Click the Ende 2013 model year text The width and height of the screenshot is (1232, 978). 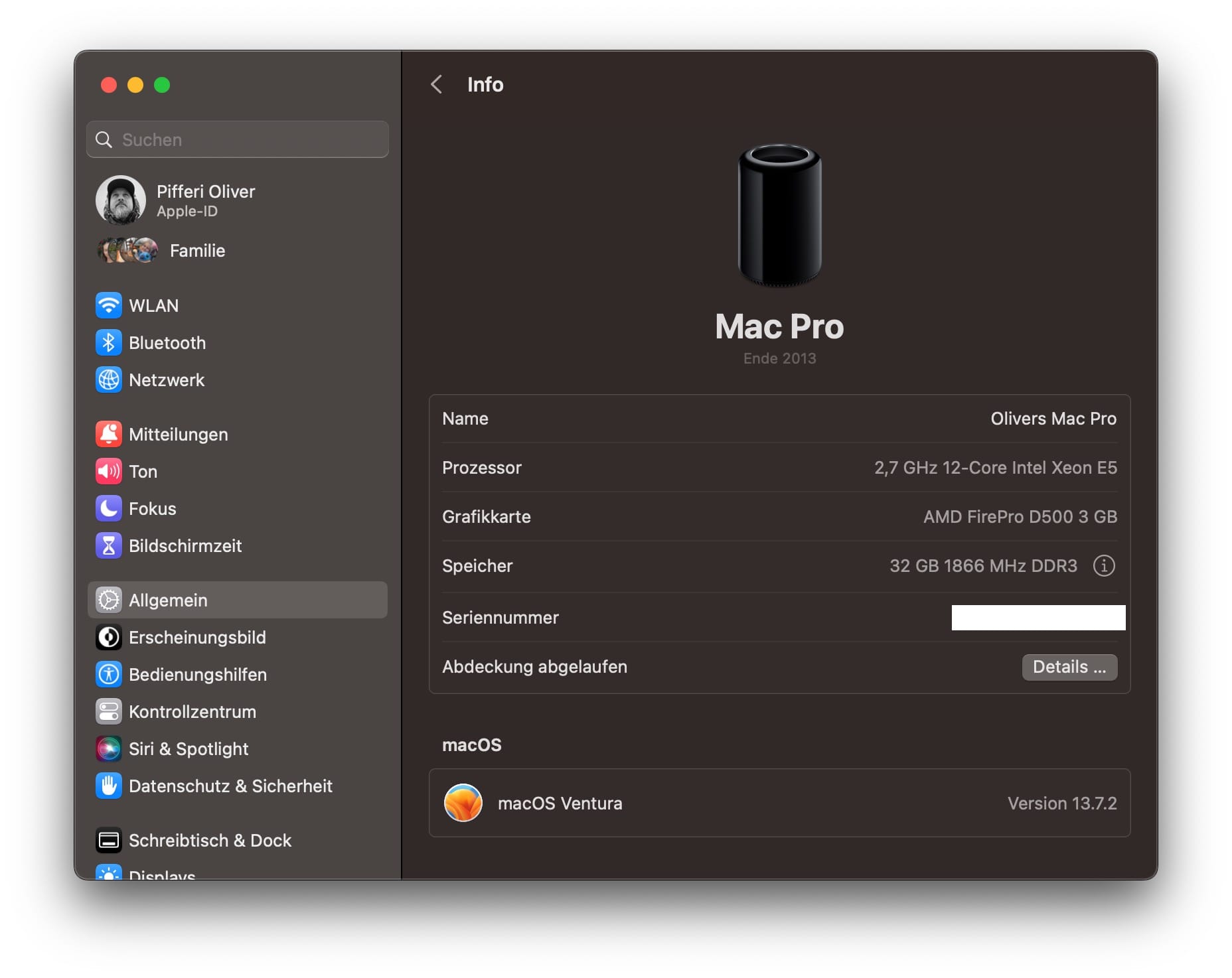point(779,358)
